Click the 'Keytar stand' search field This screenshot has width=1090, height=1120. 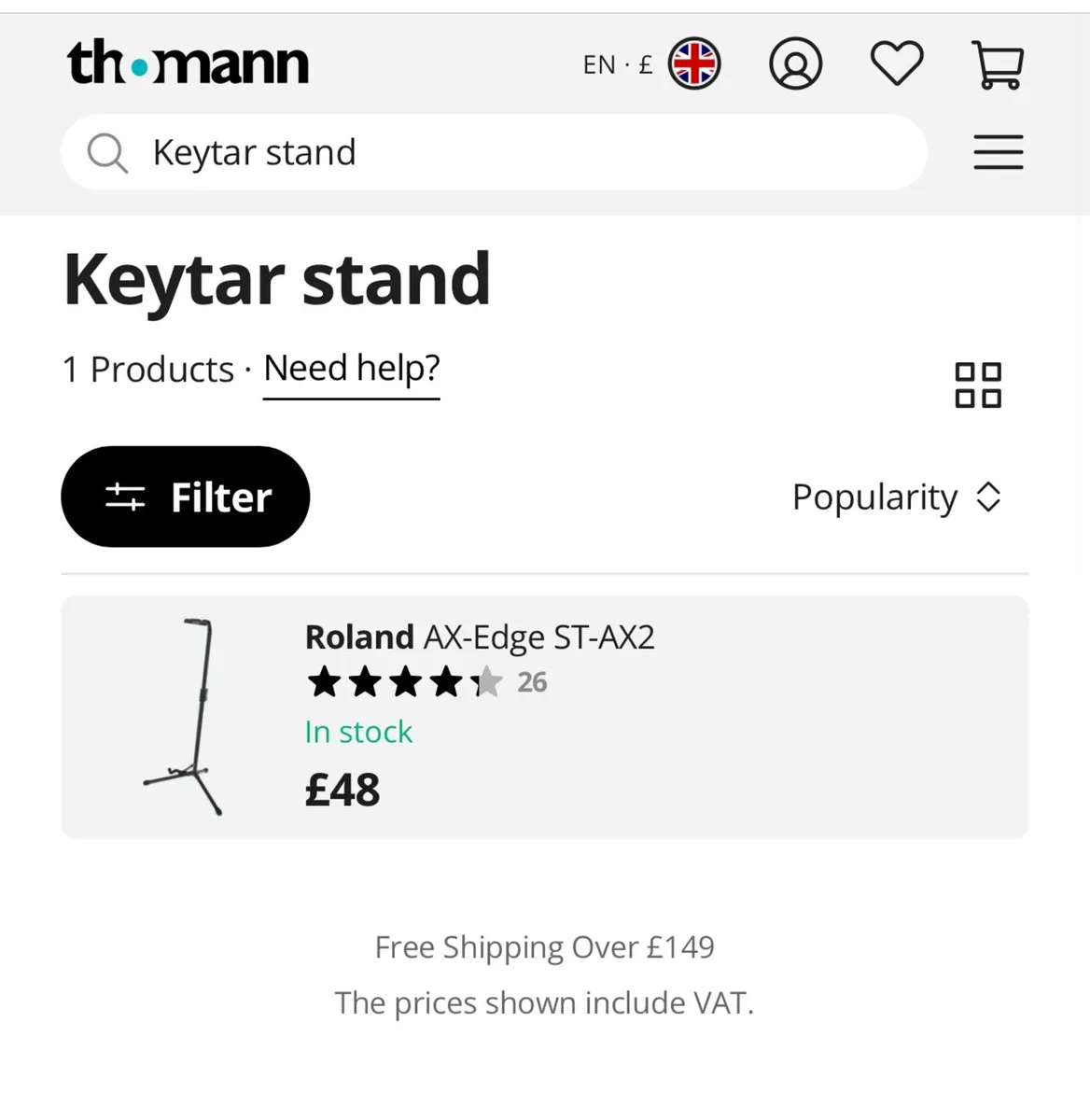(523, 152)
